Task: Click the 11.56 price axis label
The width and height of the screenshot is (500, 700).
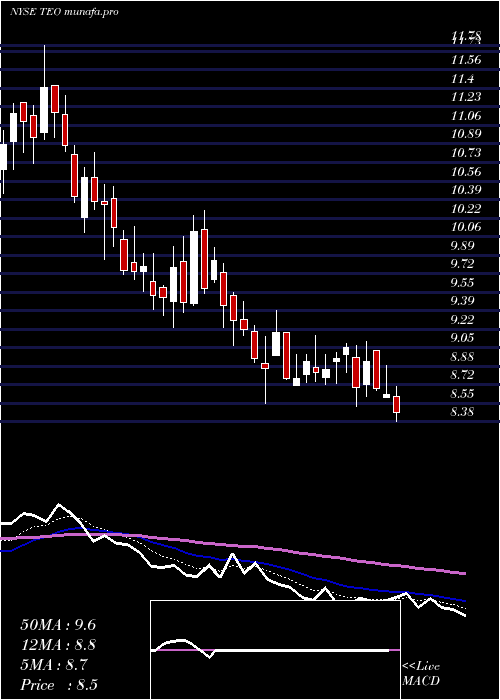Action: [466, 61]
